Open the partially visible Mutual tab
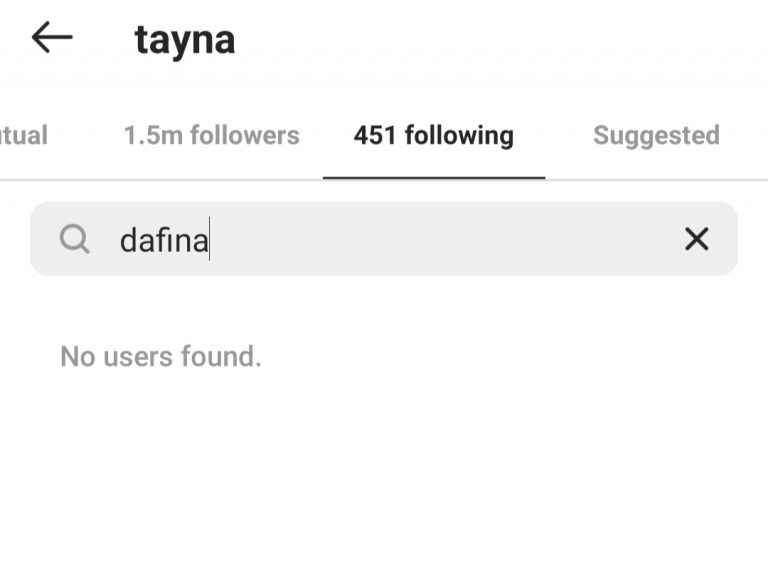Image resolution: width=768 pixels, height=565 pixels. click(x=24, y=135)
